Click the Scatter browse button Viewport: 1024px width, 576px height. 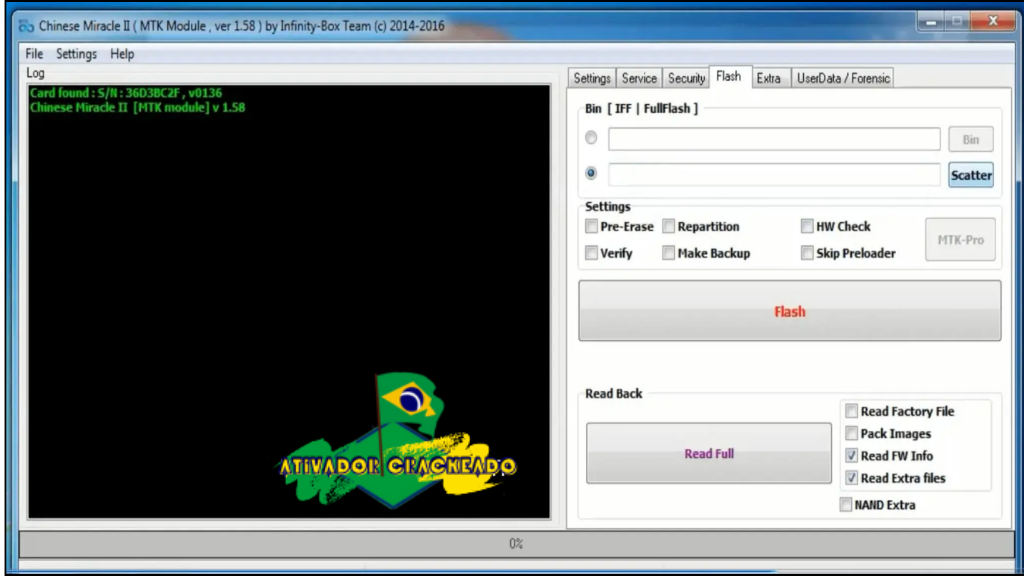click(x=971, y=175)
